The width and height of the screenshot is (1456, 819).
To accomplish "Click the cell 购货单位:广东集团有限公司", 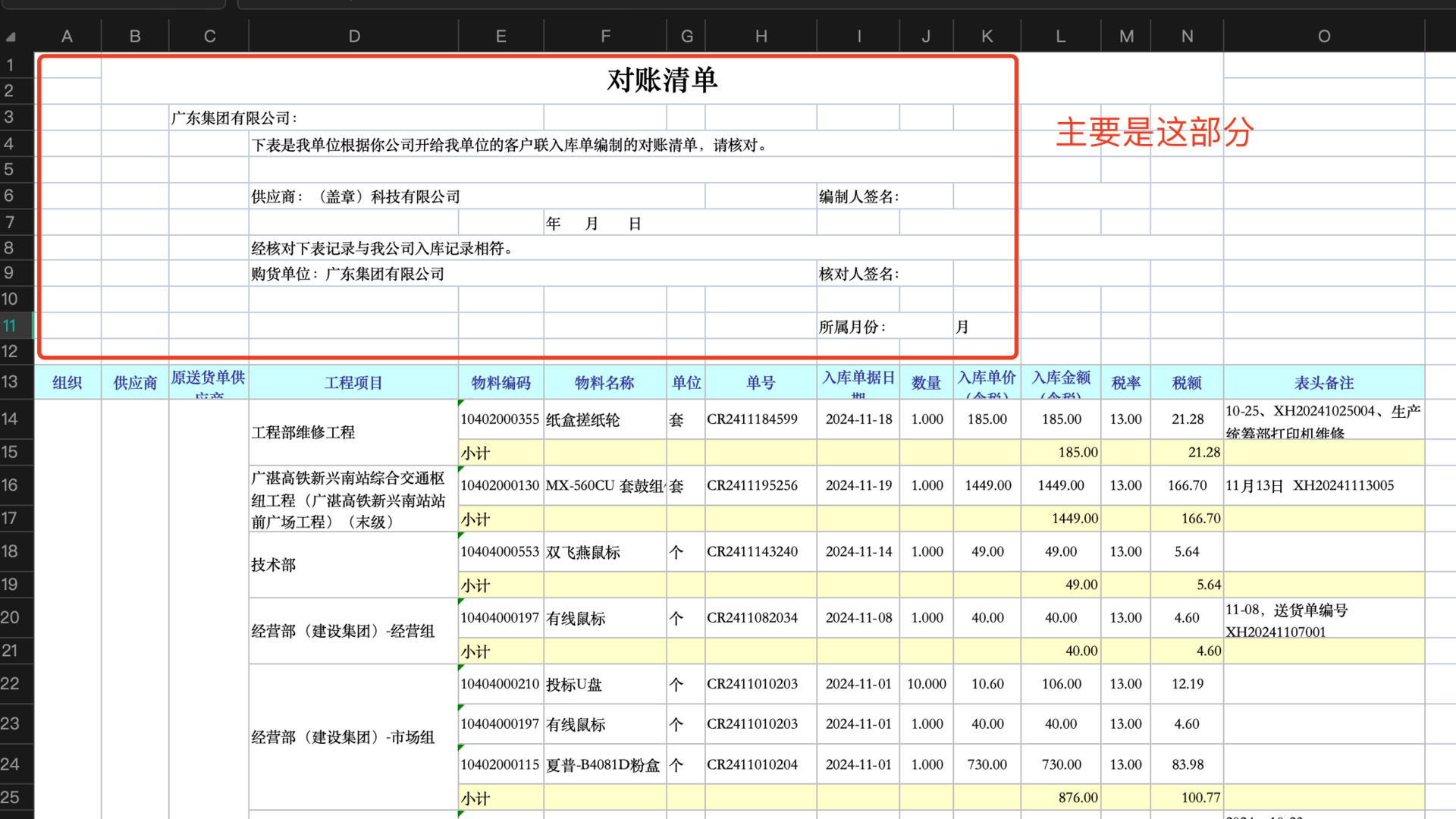I will [x=533, y=274].
